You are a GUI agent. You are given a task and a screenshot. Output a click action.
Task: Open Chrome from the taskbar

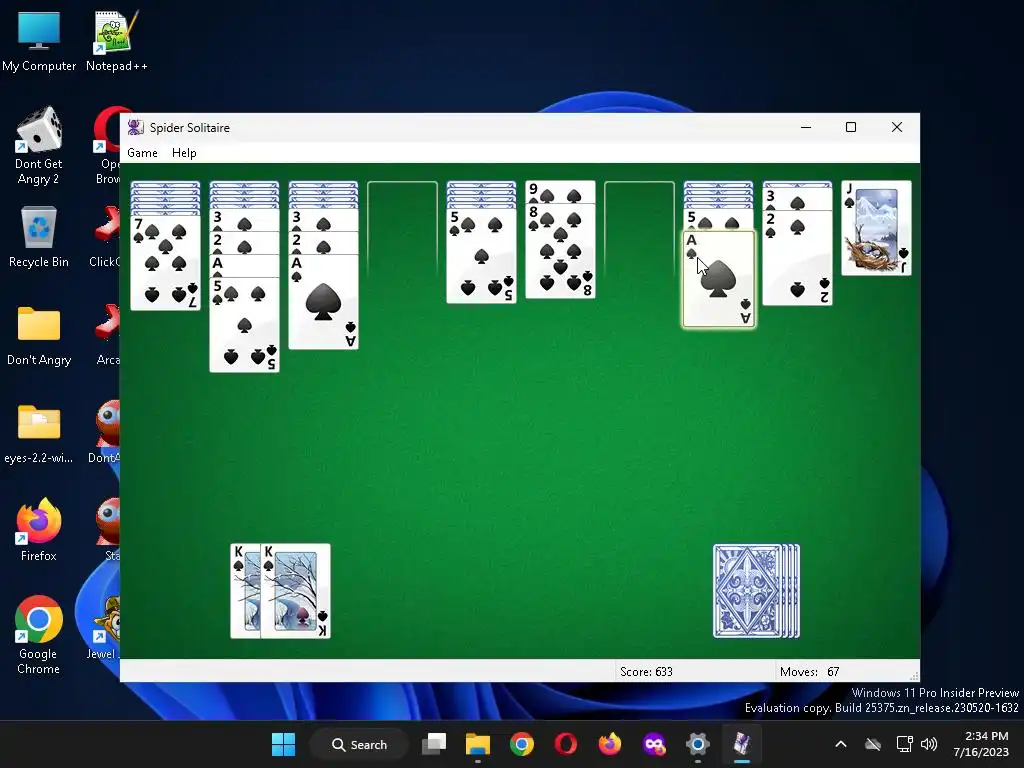point(522,744)
